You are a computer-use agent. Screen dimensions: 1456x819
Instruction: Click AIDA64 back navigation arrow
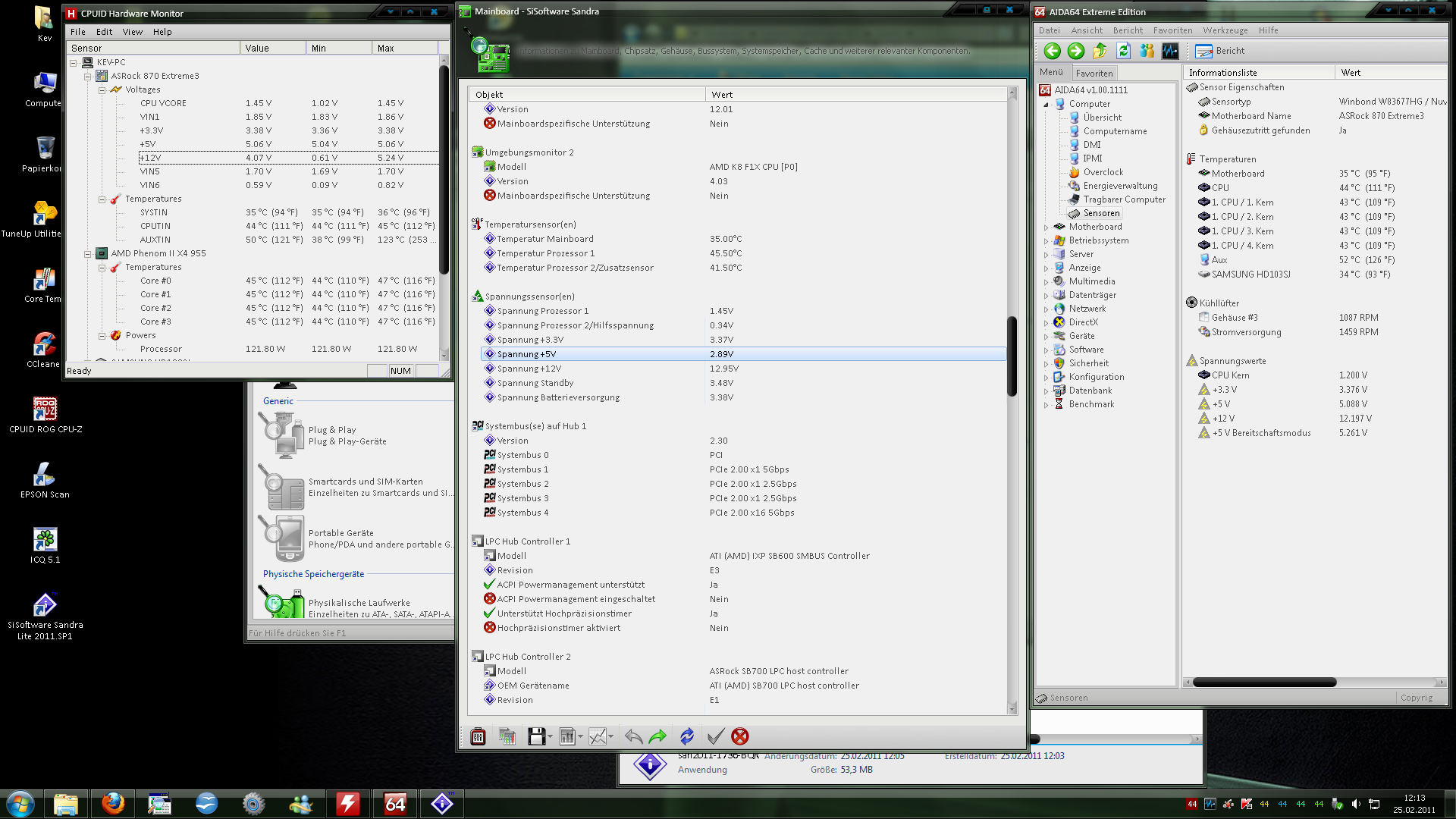1052,51
